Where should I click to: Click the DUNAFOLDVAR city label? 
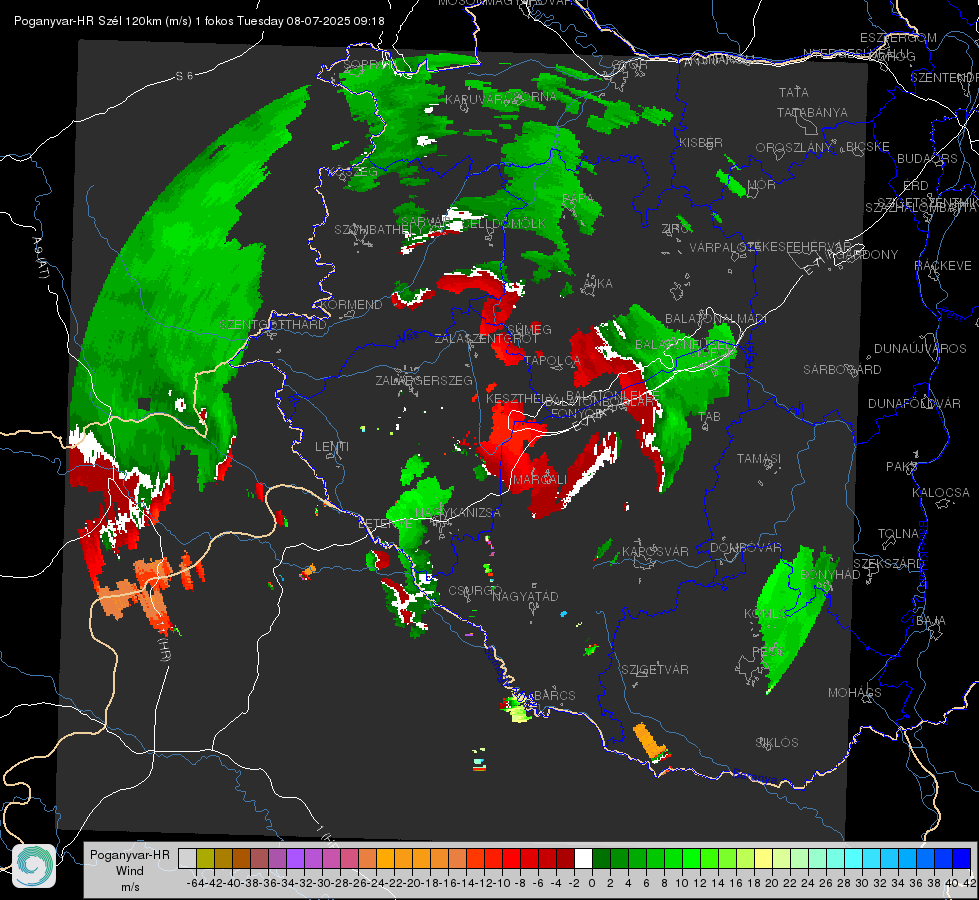click(914, 403)
